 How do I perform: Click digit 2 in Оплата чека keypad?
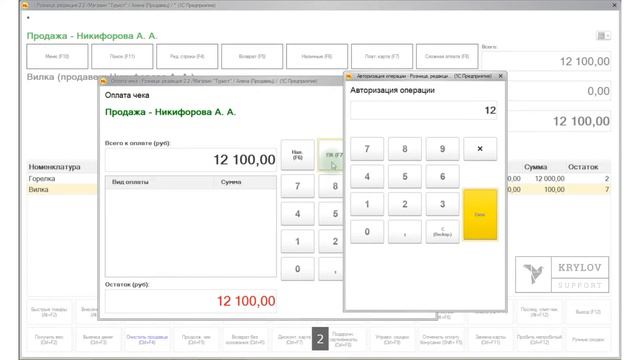pyautogui.click(x=331, y=242)
